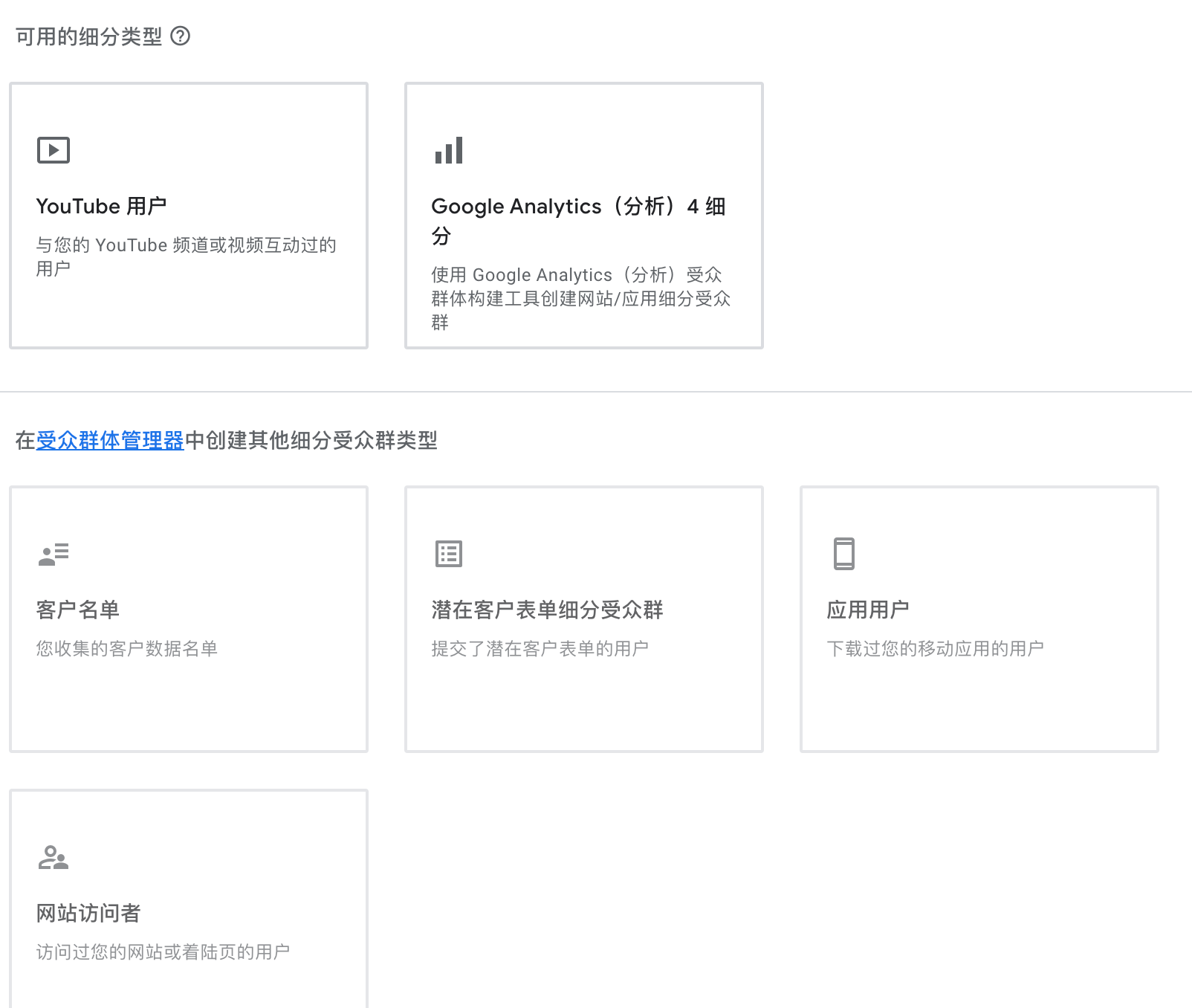
Task: Click the YouTube play button icon
Action: point(53,149)
